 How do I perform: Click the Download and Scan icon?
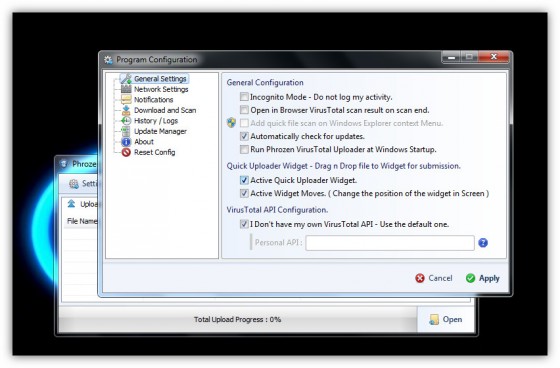126,110
